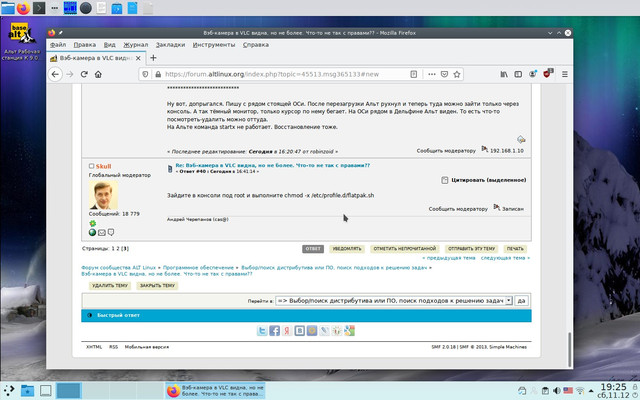Viewport: 640px width, 400px height.
Task: Open the Программное обеспечение breadcrumb link
Action: pyautogui.click(x=198, y=268)
